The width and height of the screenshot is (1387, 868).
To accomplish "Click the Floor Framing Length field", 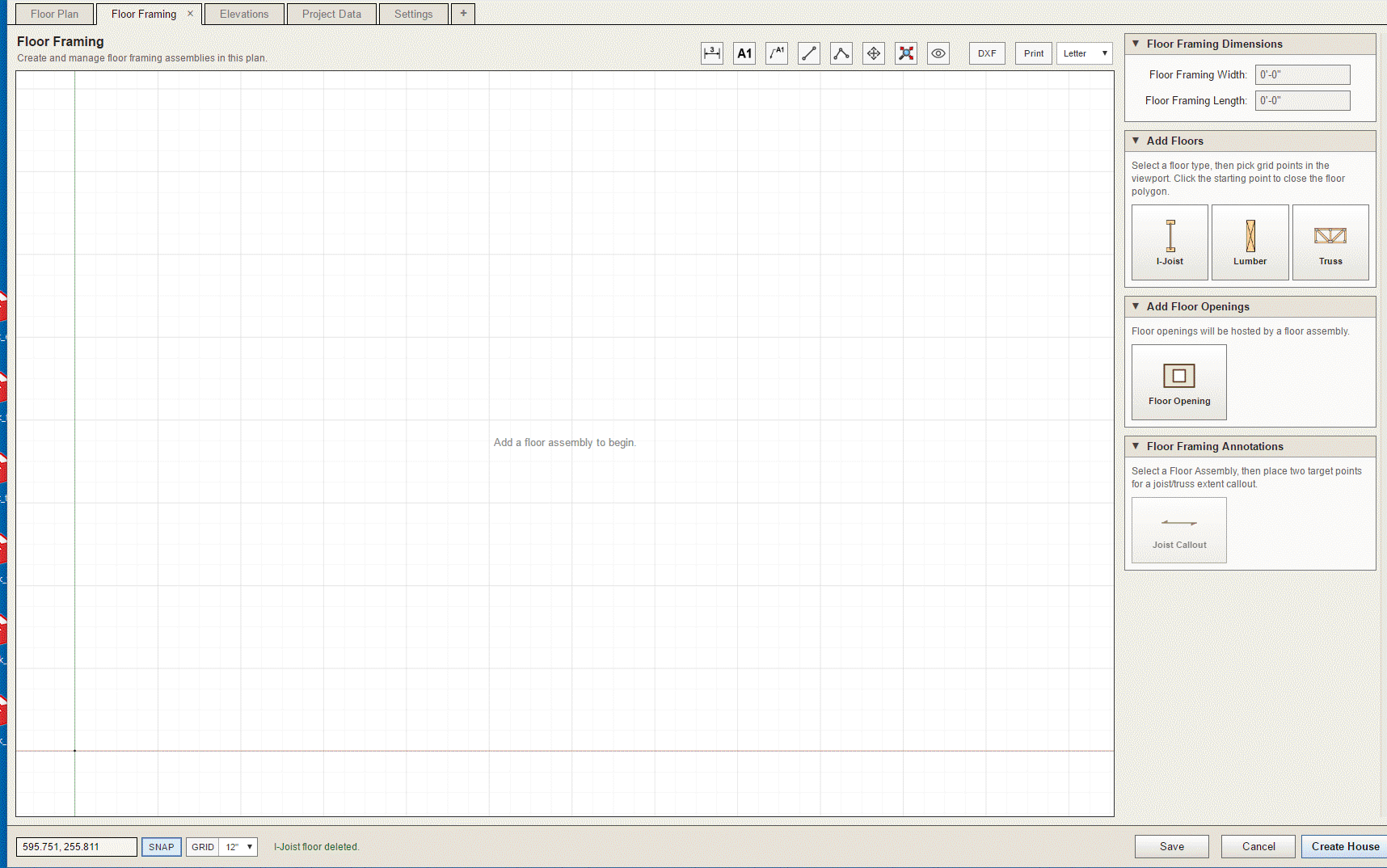I will [x=1302, y=100].
